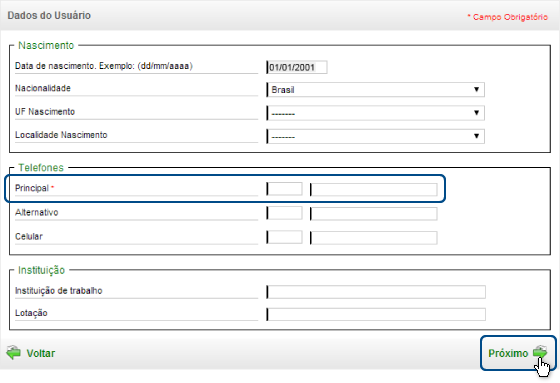Click the UF Nascimento label
This screenshot has height=383, width=560.
coord(45,111)
